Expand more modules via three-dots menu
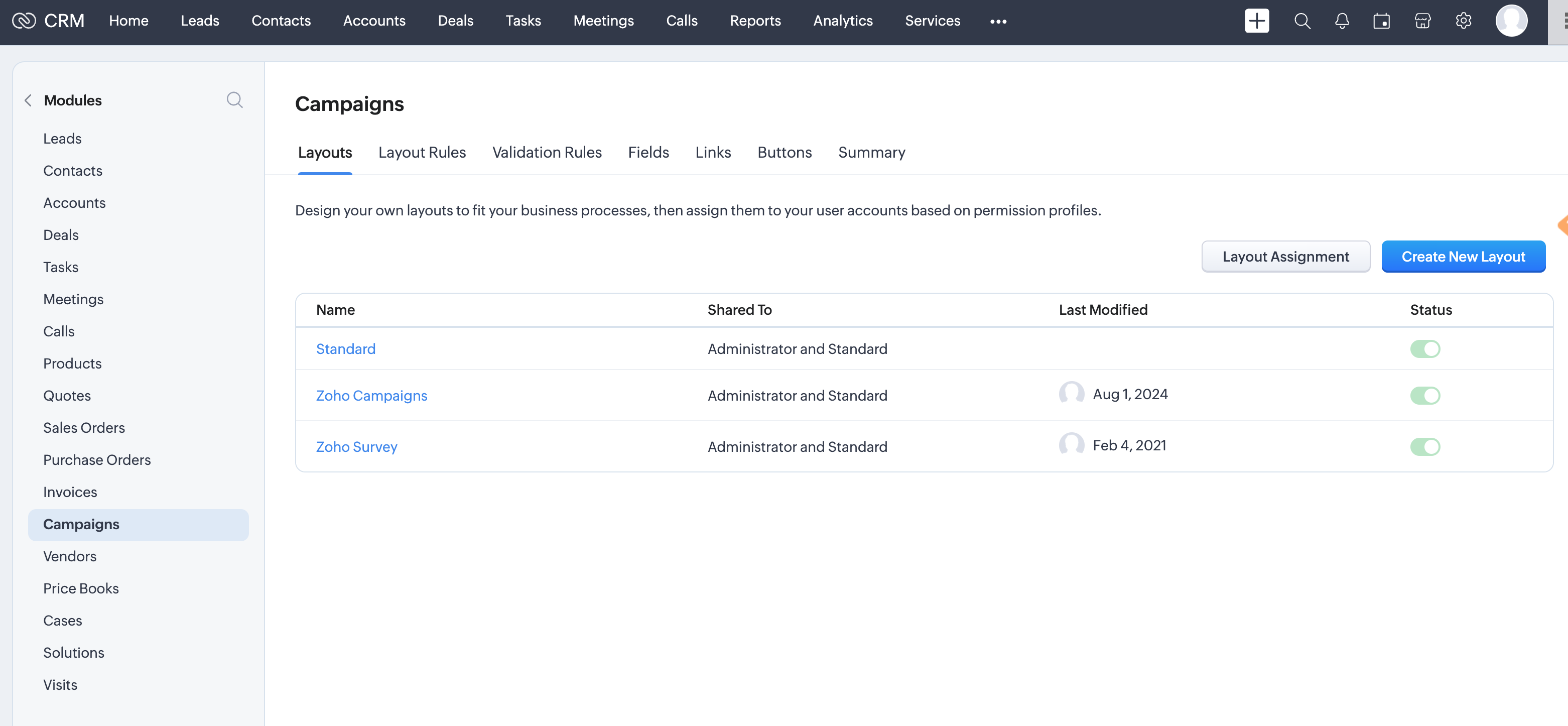This screenshot has width=1568, height=726. 998,21
